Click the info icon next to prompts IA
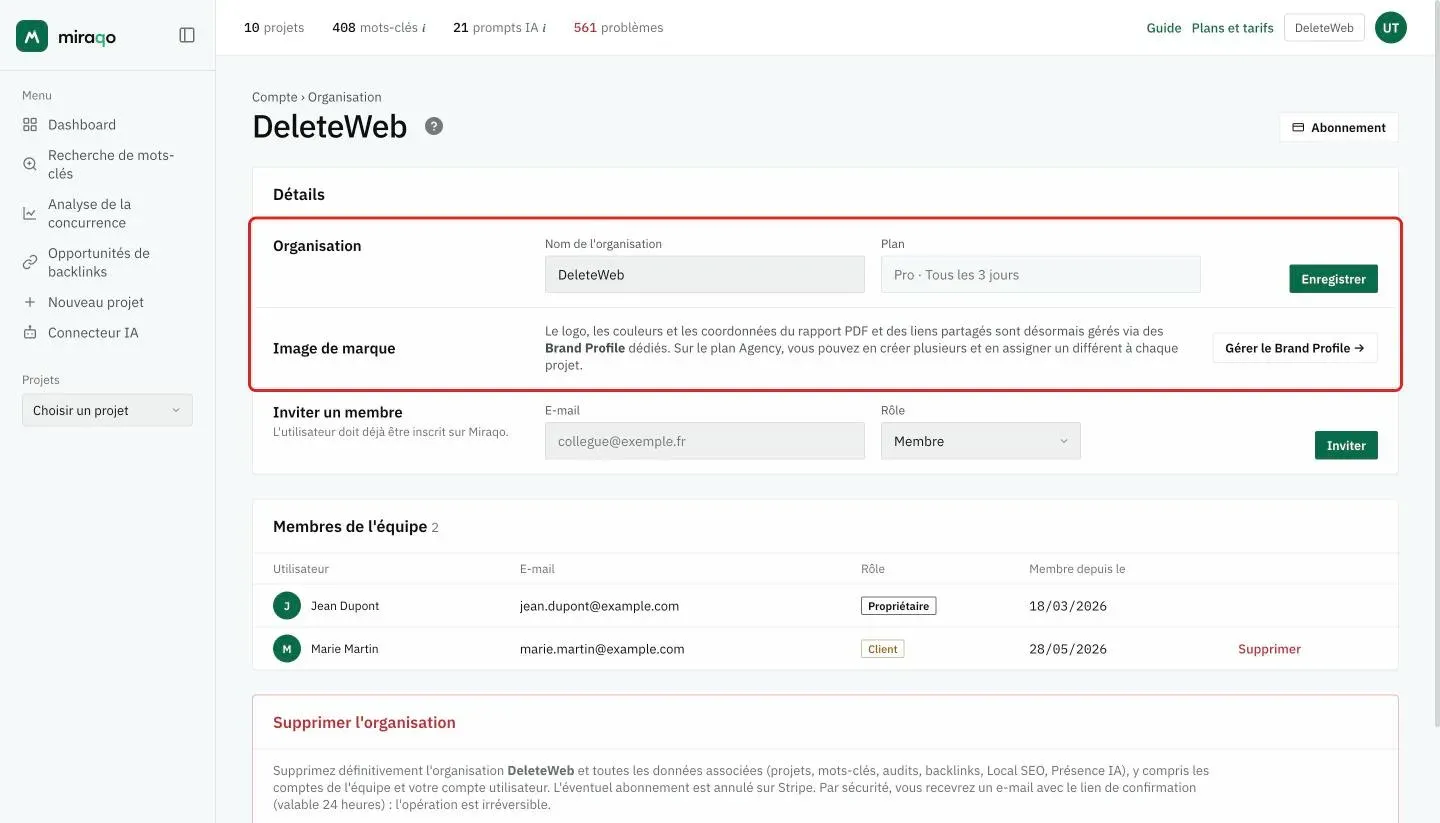 (544, 28)
